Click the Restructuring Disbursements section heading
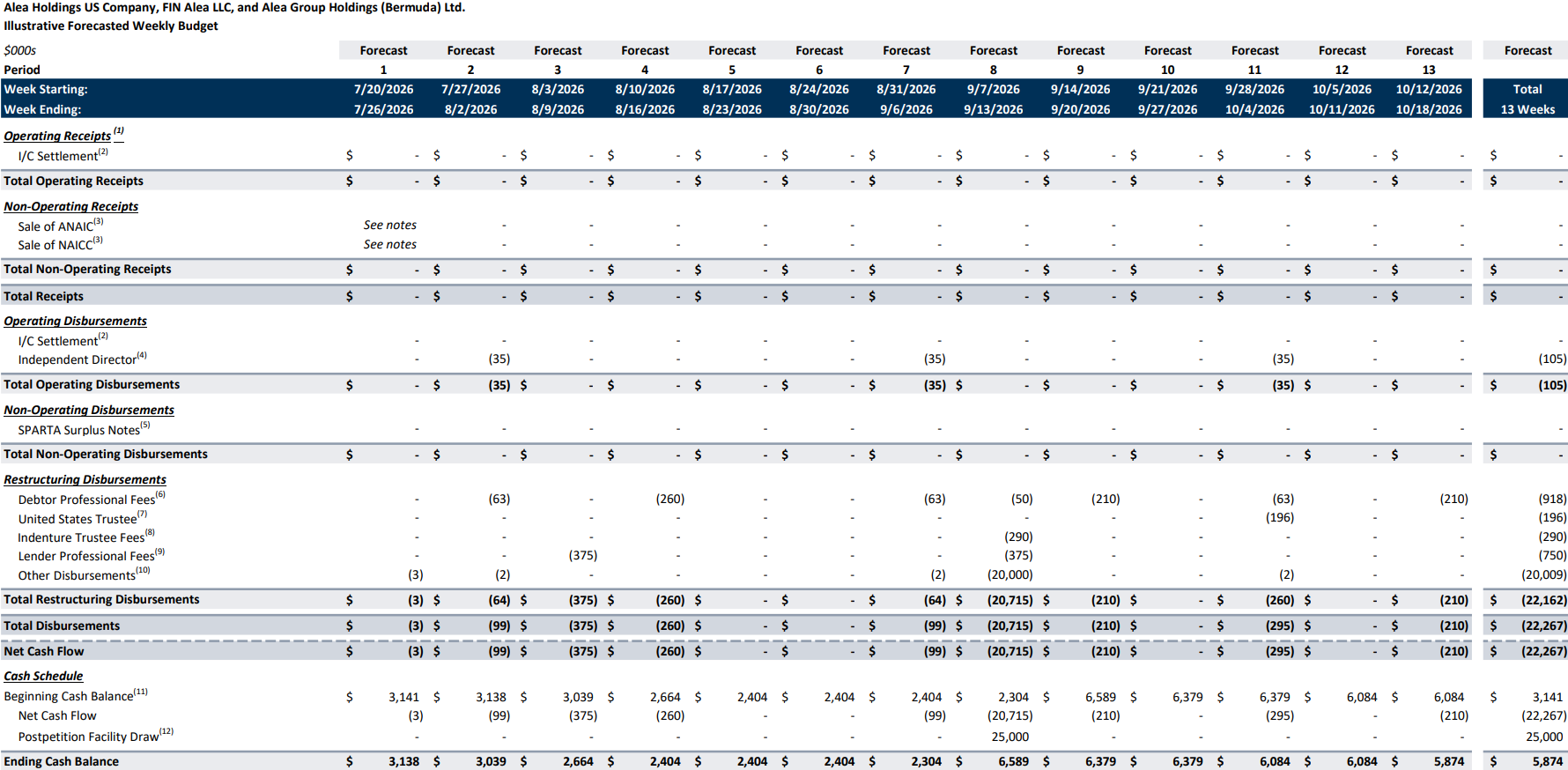1568x770 pixels. [x=85, y=479]
